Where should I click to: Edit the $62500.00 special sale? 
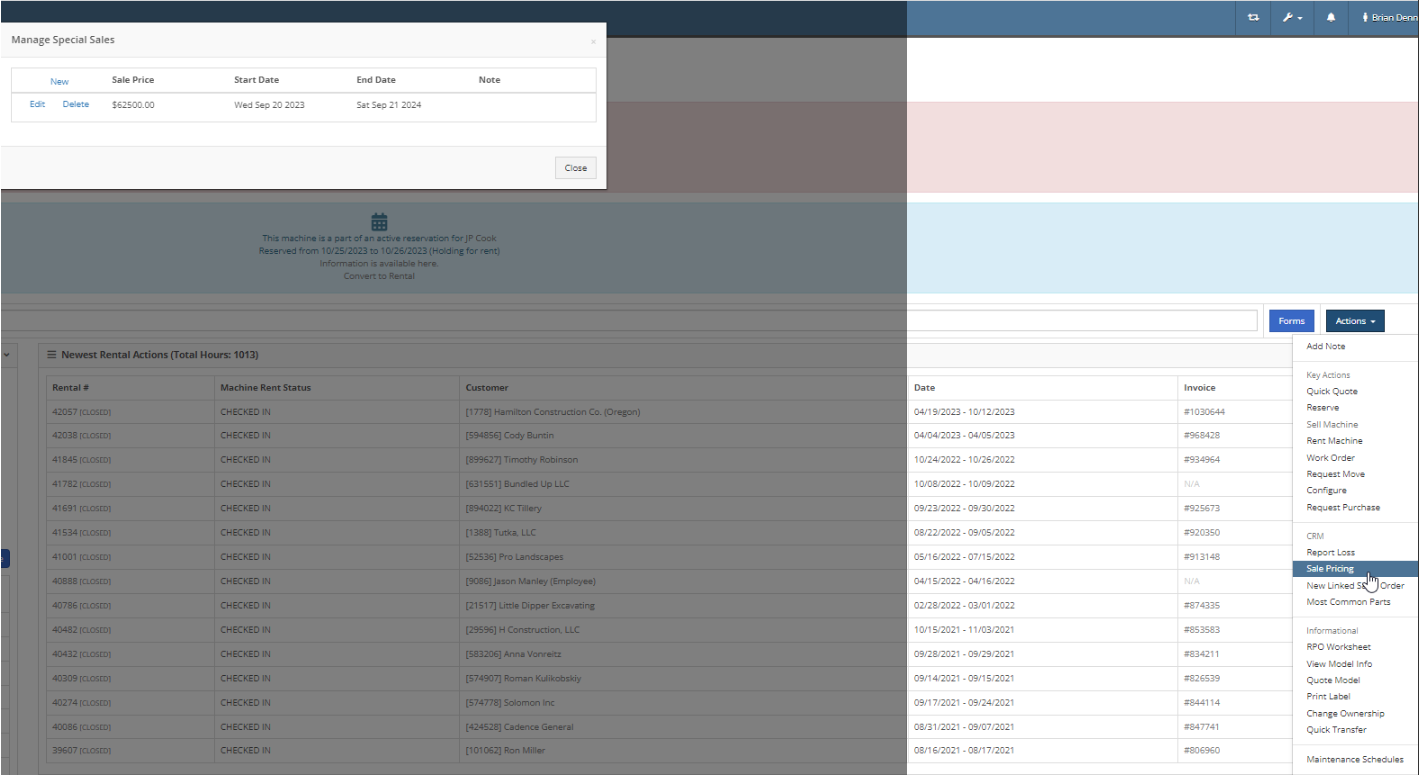point(37,104)
